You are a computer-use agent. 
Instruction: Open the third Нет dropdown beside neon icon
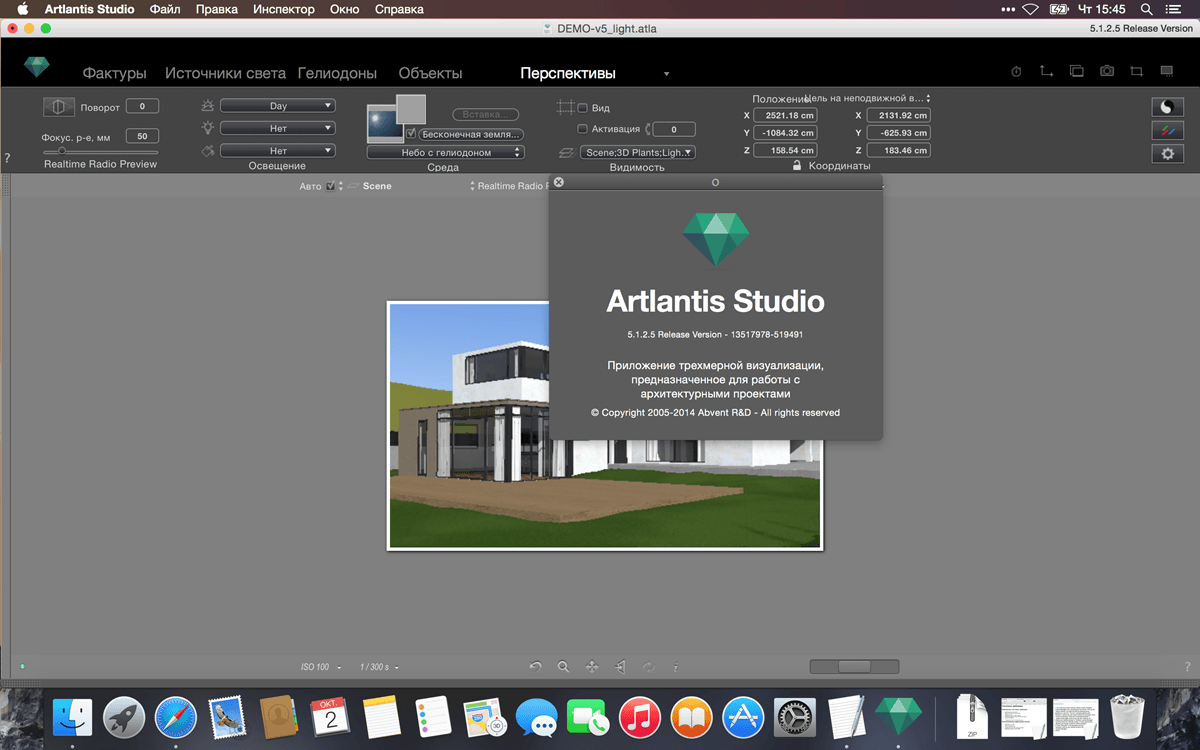click(x=278, y=151)
